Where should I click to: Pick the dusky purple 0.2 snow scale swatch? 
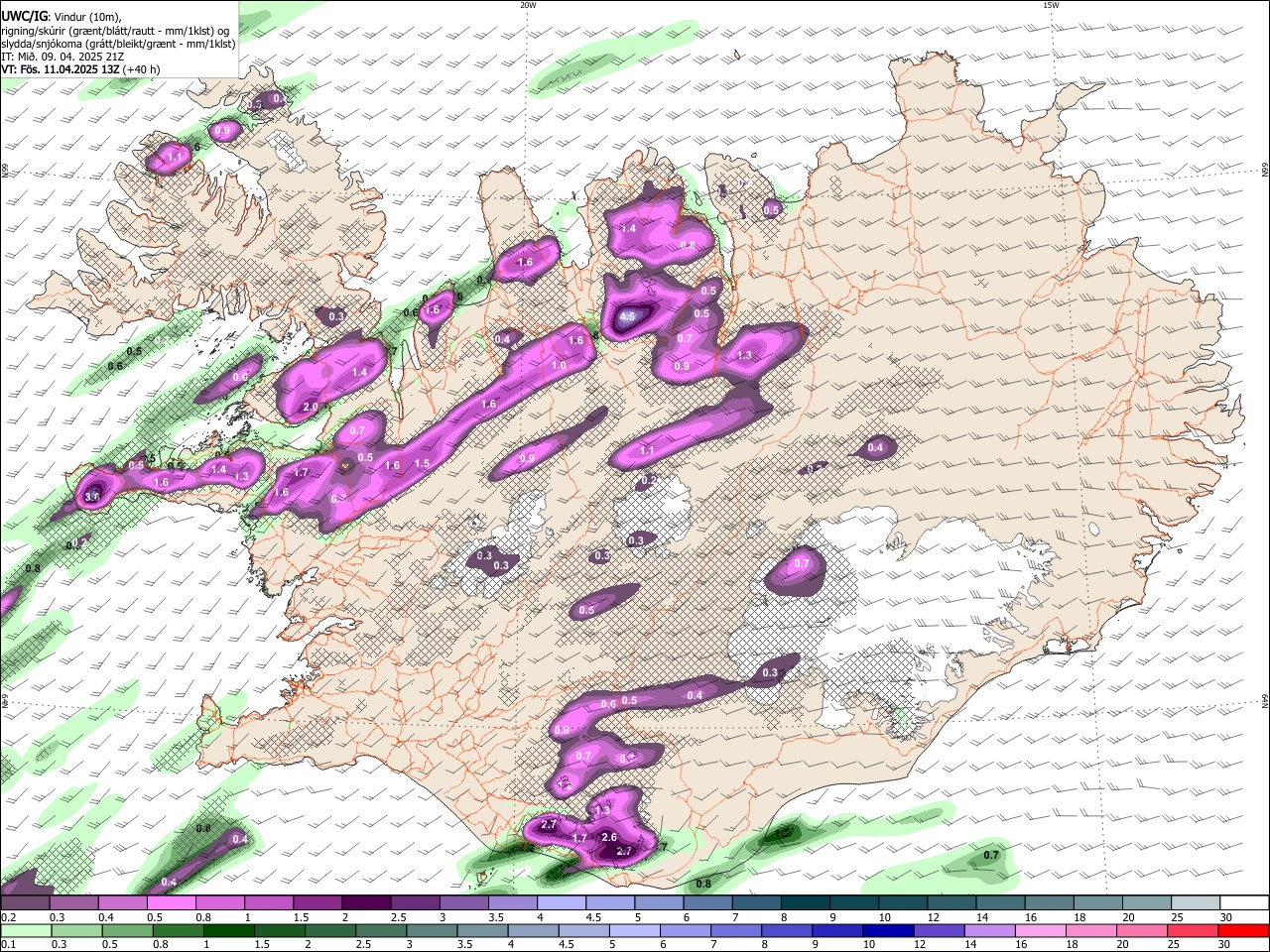(x=25, y=903)
